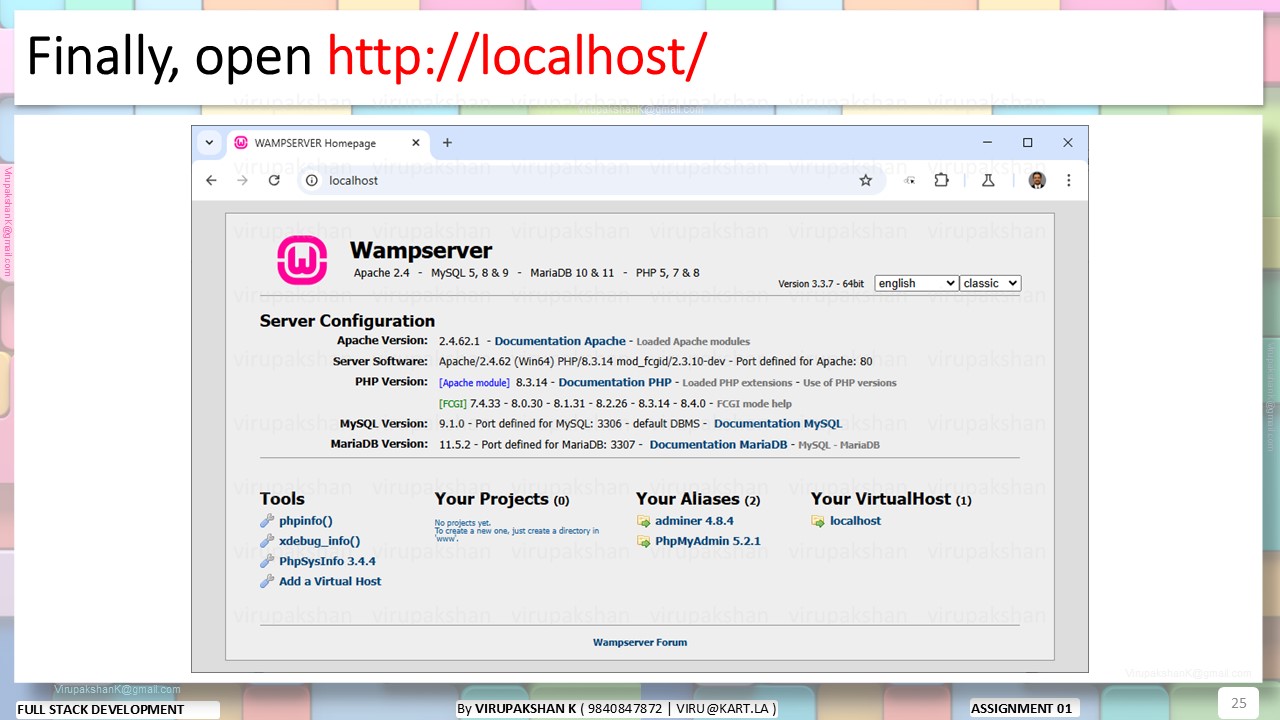Open the tab search dropdown arrow

coord(209,143)
